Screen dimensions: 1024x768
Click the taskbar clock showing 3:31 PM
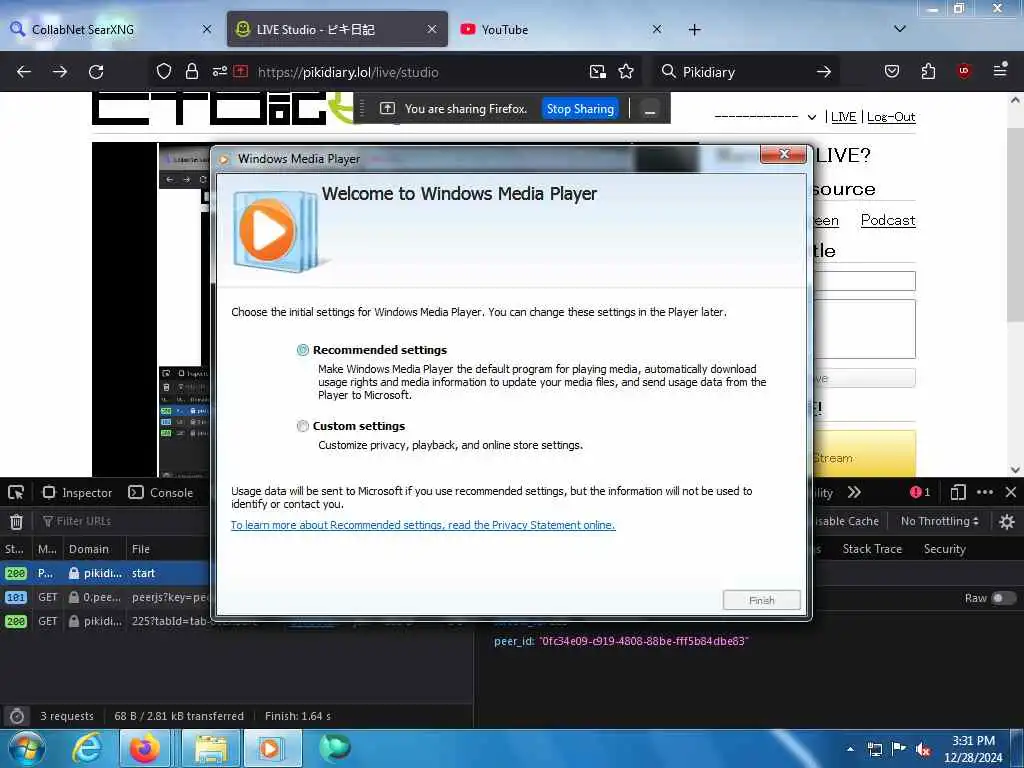coord(973,749)
